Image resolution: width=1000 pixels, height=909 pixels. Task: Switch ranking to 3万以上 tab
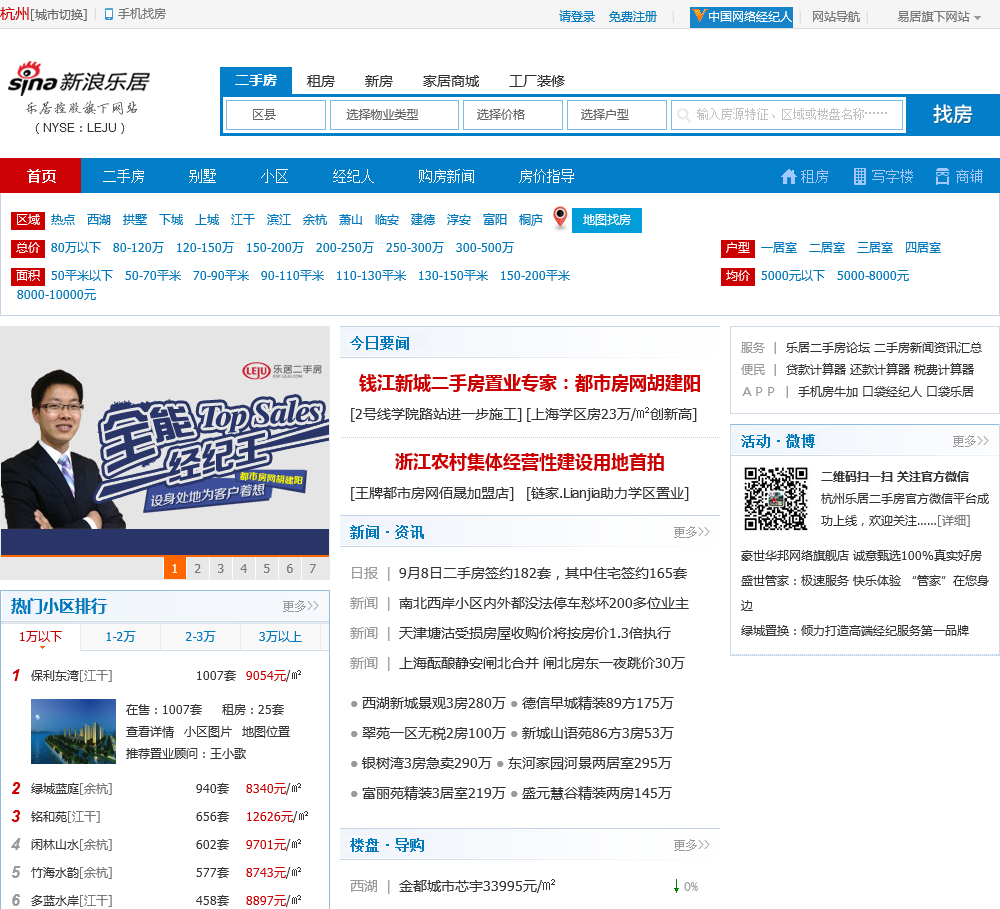click(280, 637)
